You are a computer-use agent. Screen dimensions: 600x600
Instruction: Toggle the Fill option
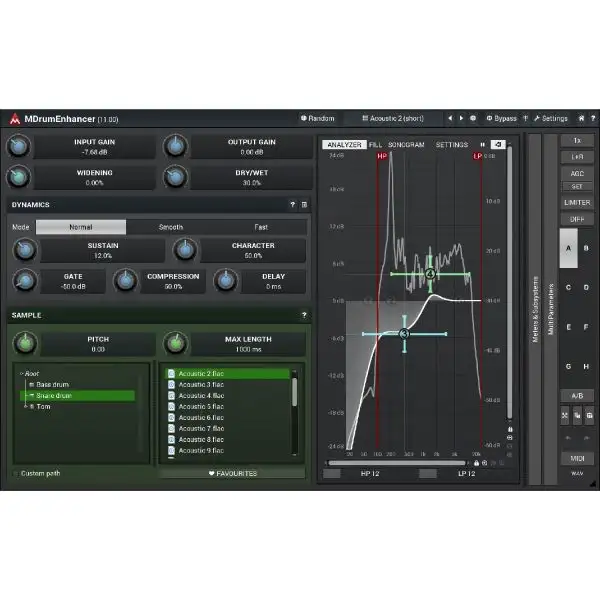coord(375,145)
